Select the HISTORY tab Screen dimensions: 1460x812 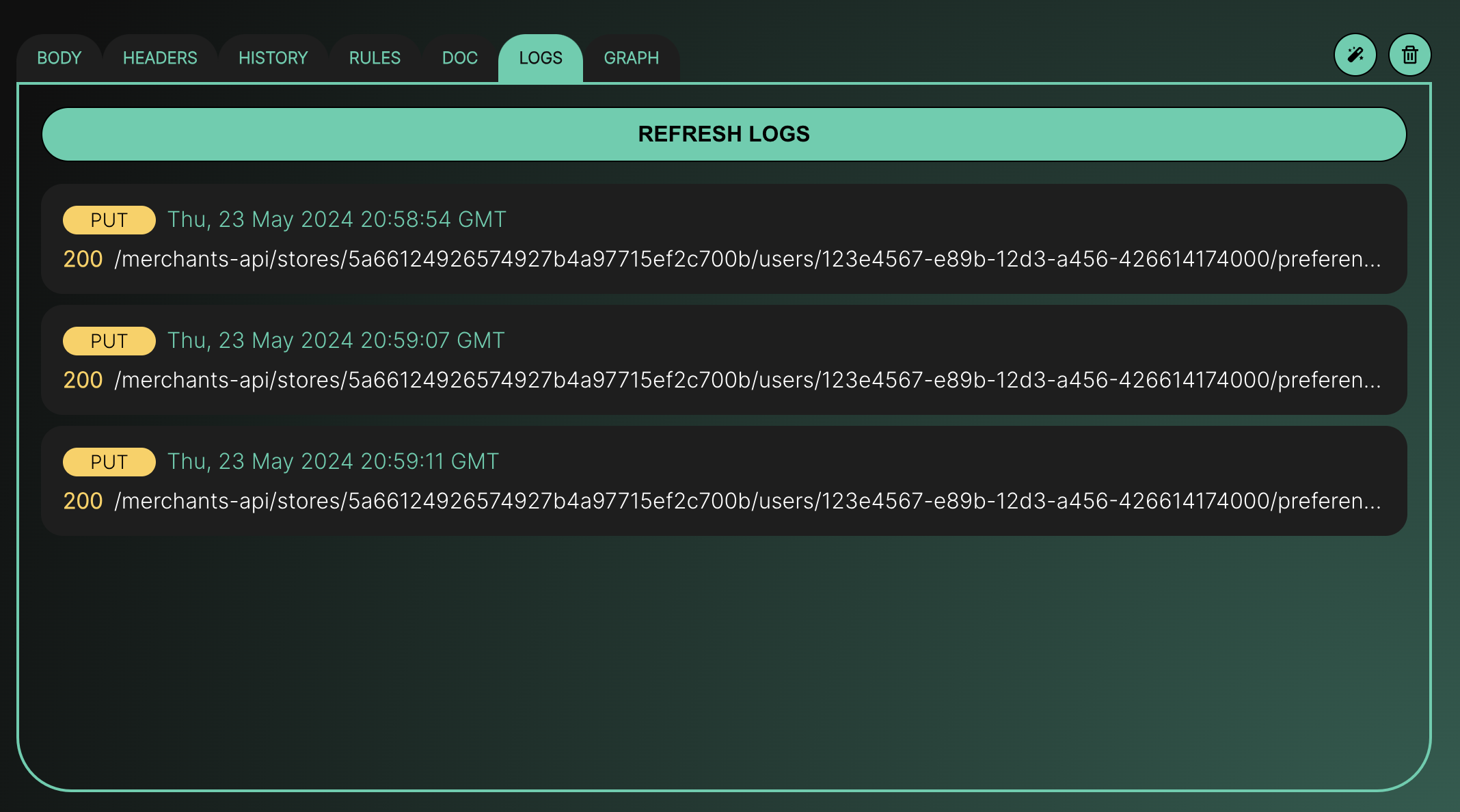point(273,58)
